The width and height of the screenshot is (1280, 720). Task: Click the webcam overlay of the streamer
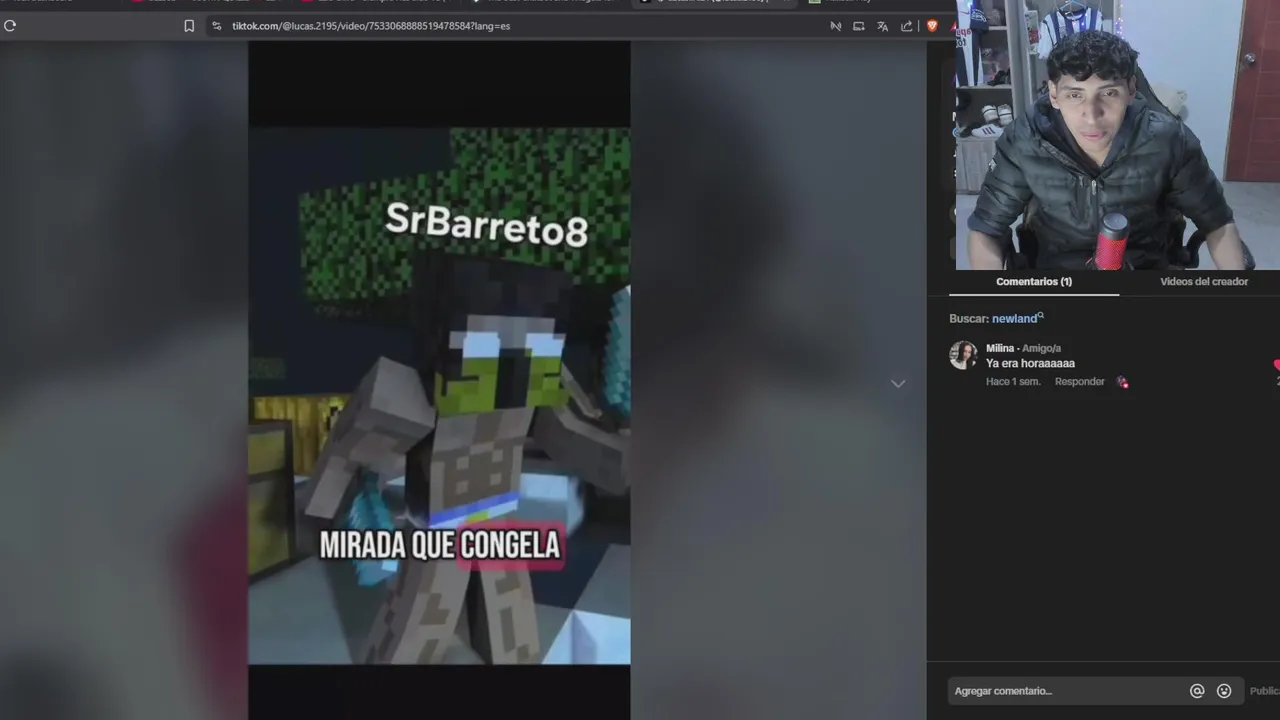[x=1118, y=135]
